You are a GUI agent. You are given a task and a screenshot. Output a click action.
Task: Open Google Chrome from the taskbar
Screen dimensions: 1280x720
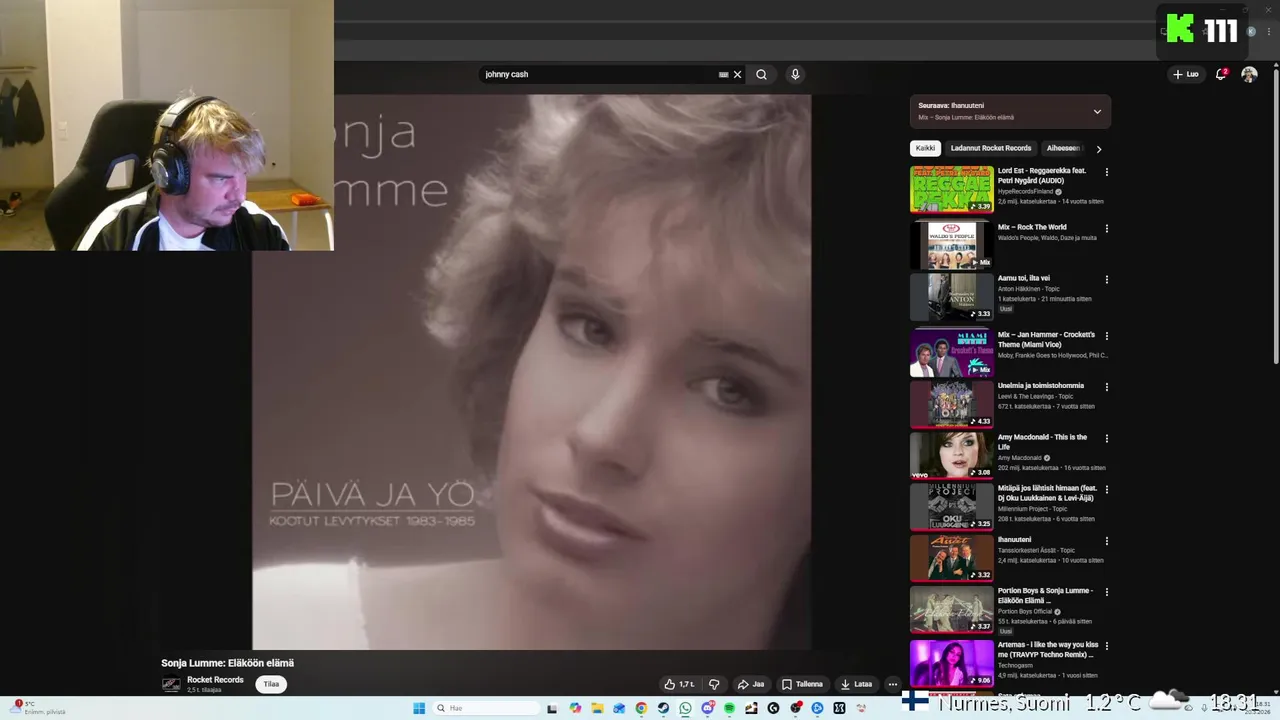coord(641,708)
